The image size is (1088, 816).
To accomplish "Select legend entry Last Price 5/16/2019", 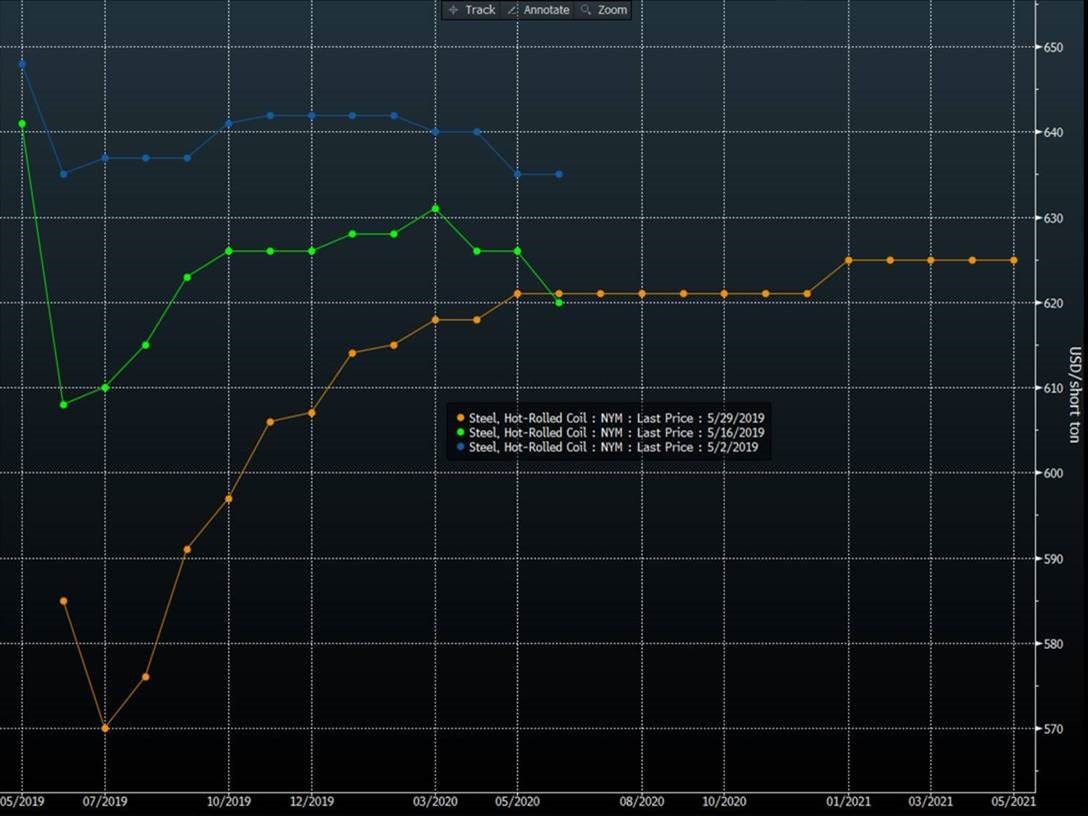I will tap(616, 433).
